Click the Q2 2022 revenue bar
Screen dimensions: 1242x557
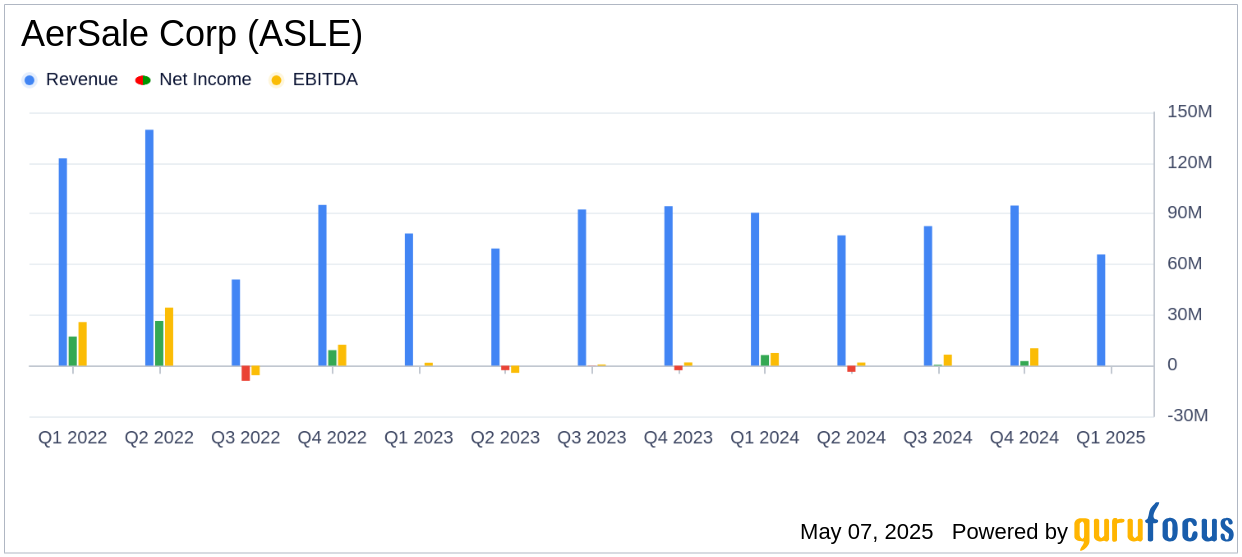click(x=149, y=248)
